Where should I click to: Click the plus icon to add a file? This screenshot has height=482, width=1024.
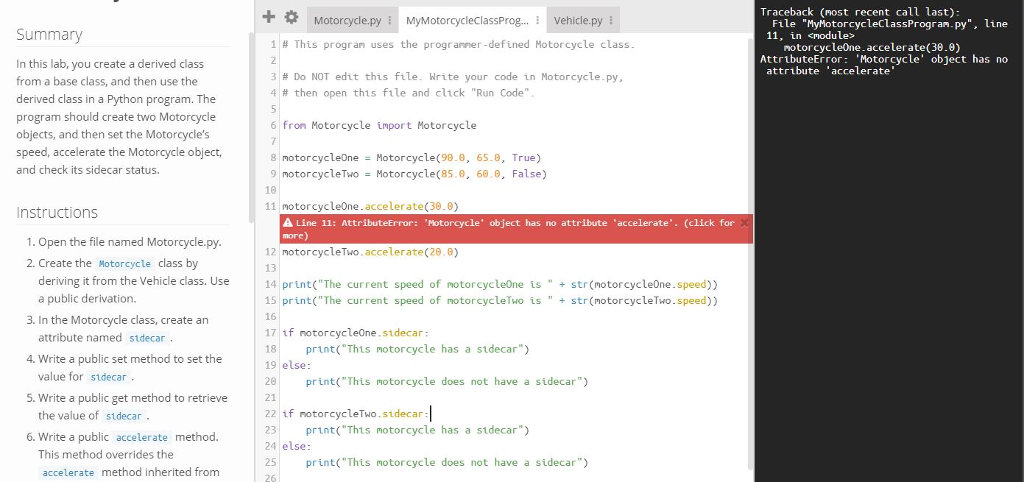pyautogui.click(x=268, y=18)
